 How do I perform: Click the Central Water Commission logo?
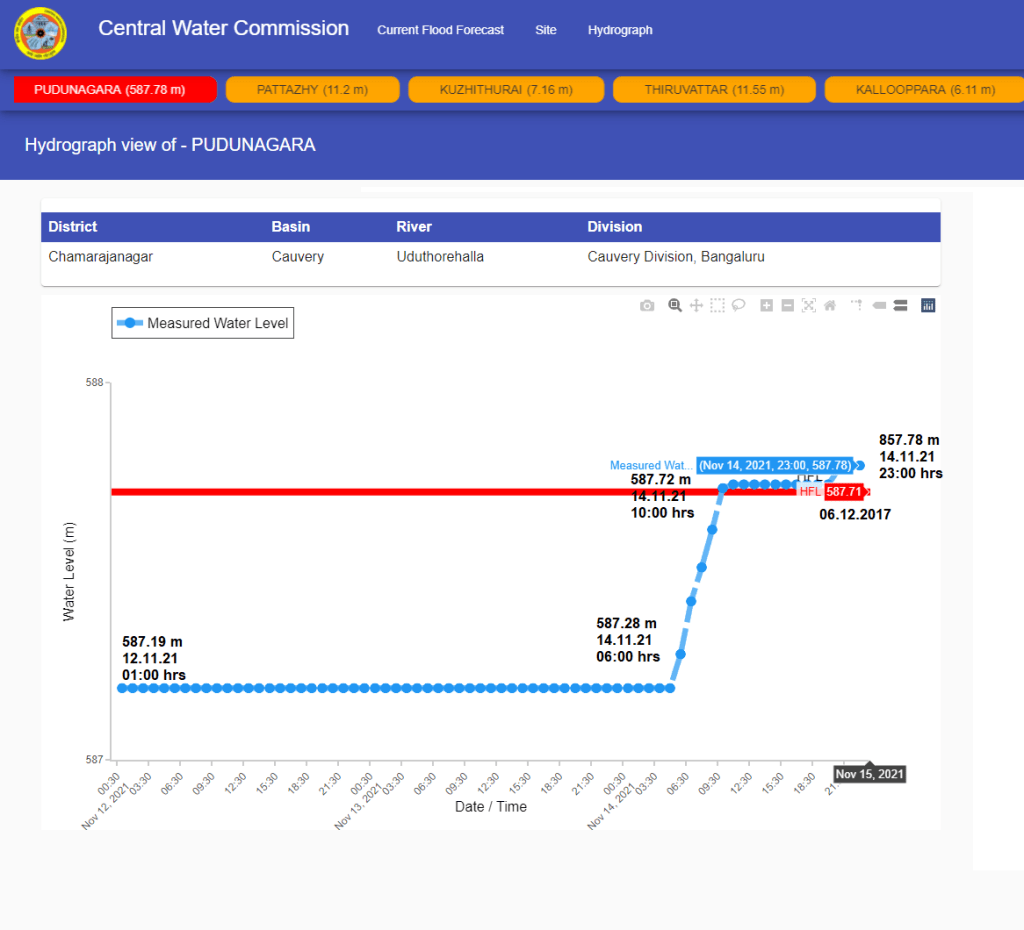41,34
